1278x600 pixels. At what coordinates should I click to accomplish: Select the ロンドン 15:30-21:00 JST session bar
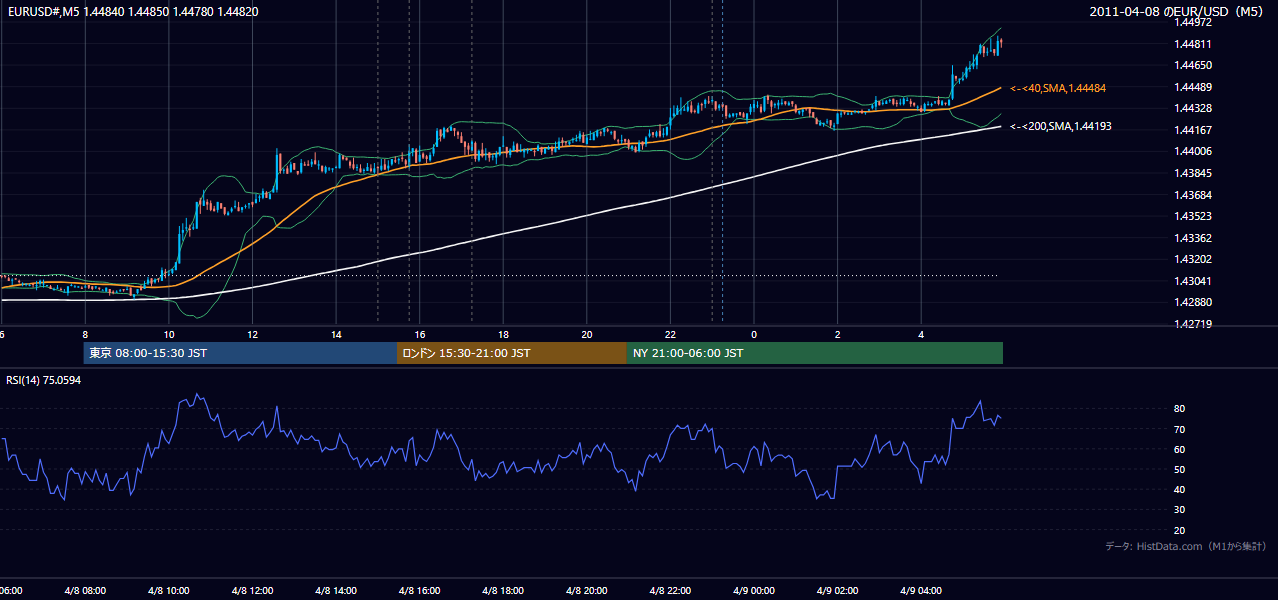tap(512, 353)
